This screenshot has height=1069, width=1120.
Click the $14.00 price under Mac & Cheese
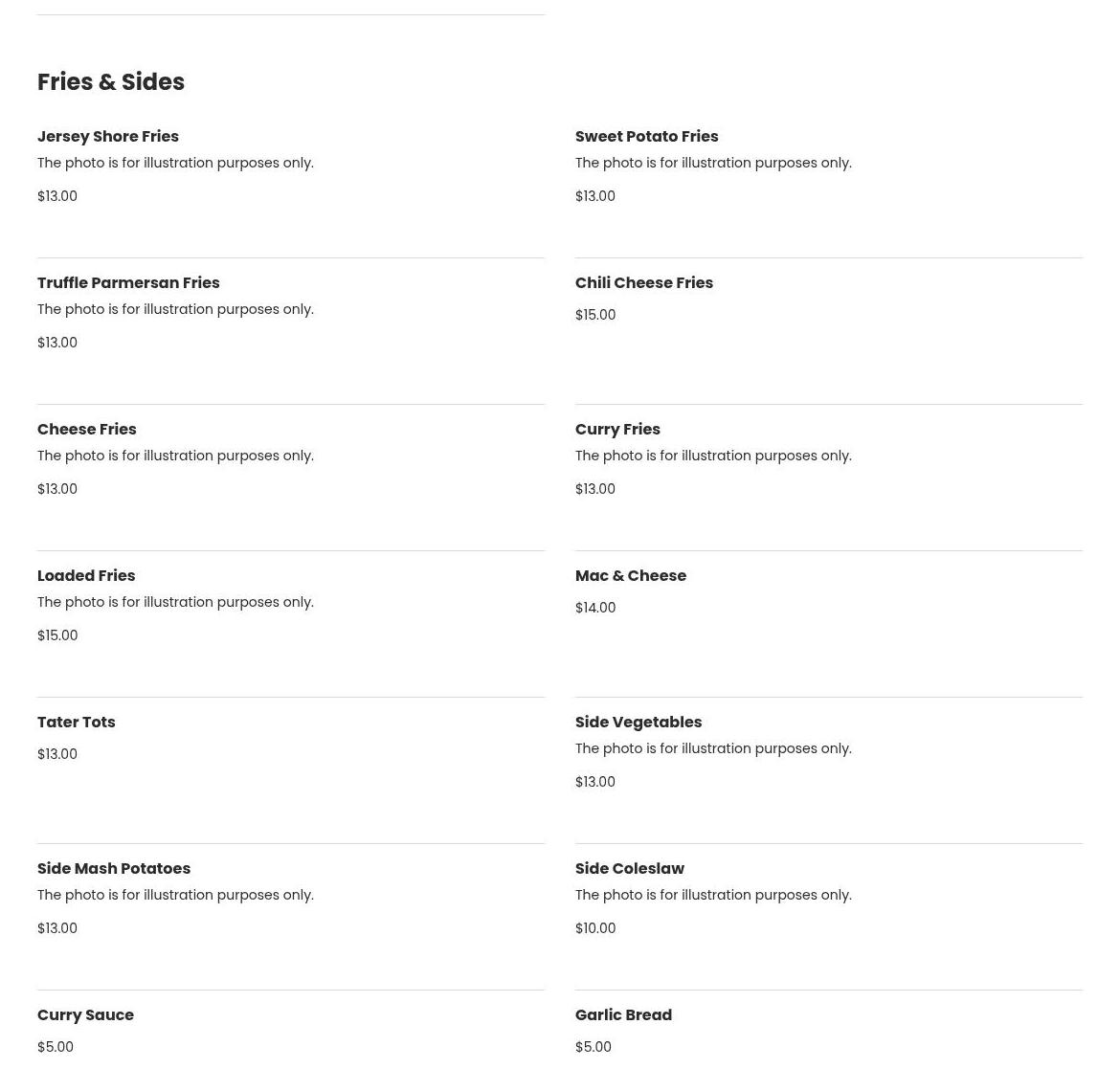tap(595, 608)
